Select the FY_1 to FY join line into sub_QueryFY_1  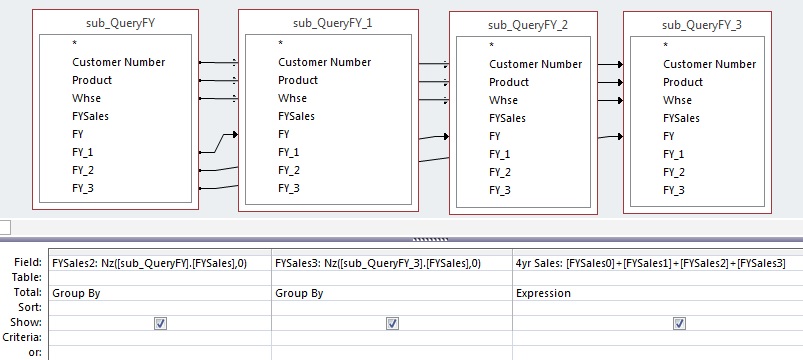[x=219, y=143]
